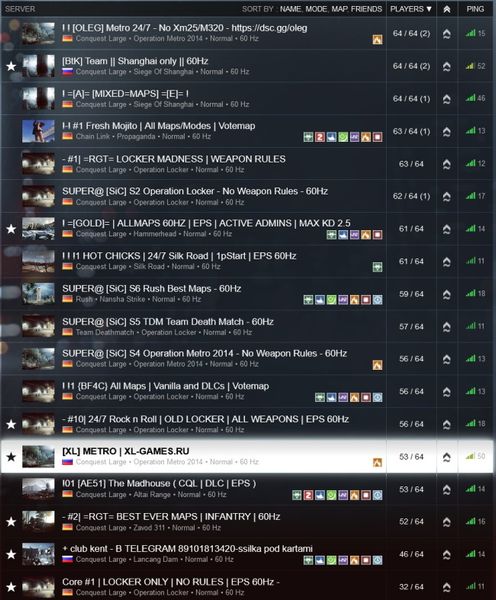Sort servers by FRIENDS
The height and width of the screenshot is (600, 496).
tap(366, 9)
